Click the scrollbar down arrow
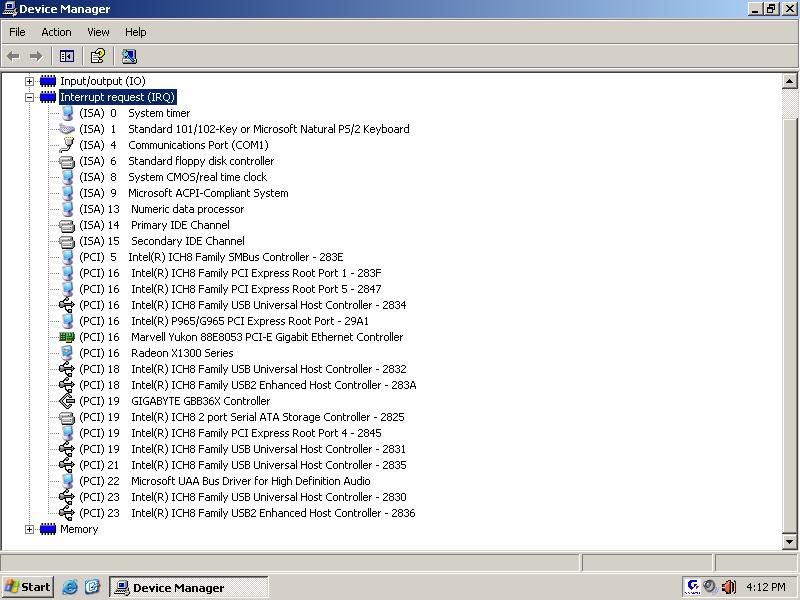Screen dimensions: 800x600 click(x=789, y=542)
